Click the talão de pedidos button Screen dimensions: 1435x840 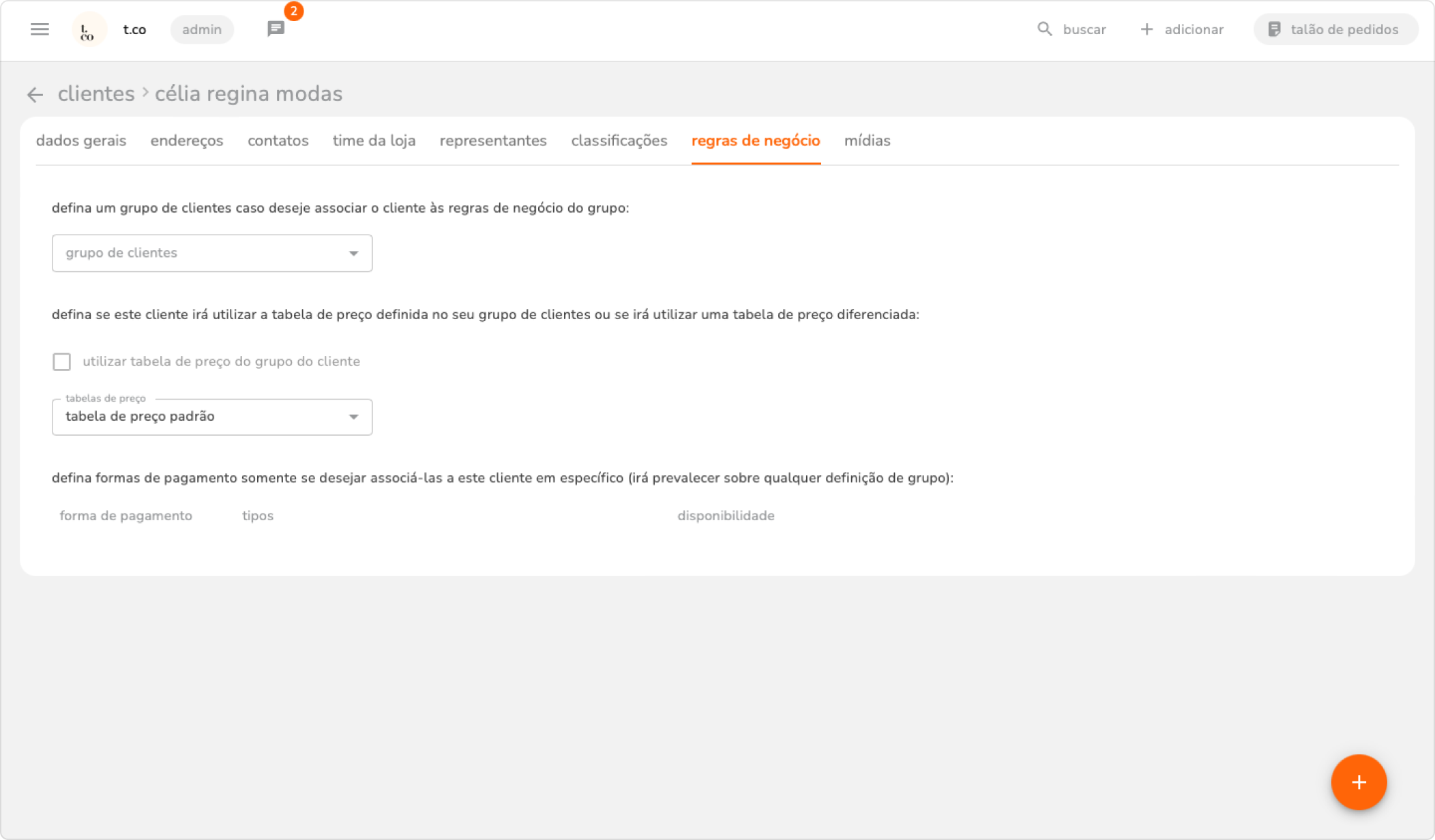tap(1335, 29)
